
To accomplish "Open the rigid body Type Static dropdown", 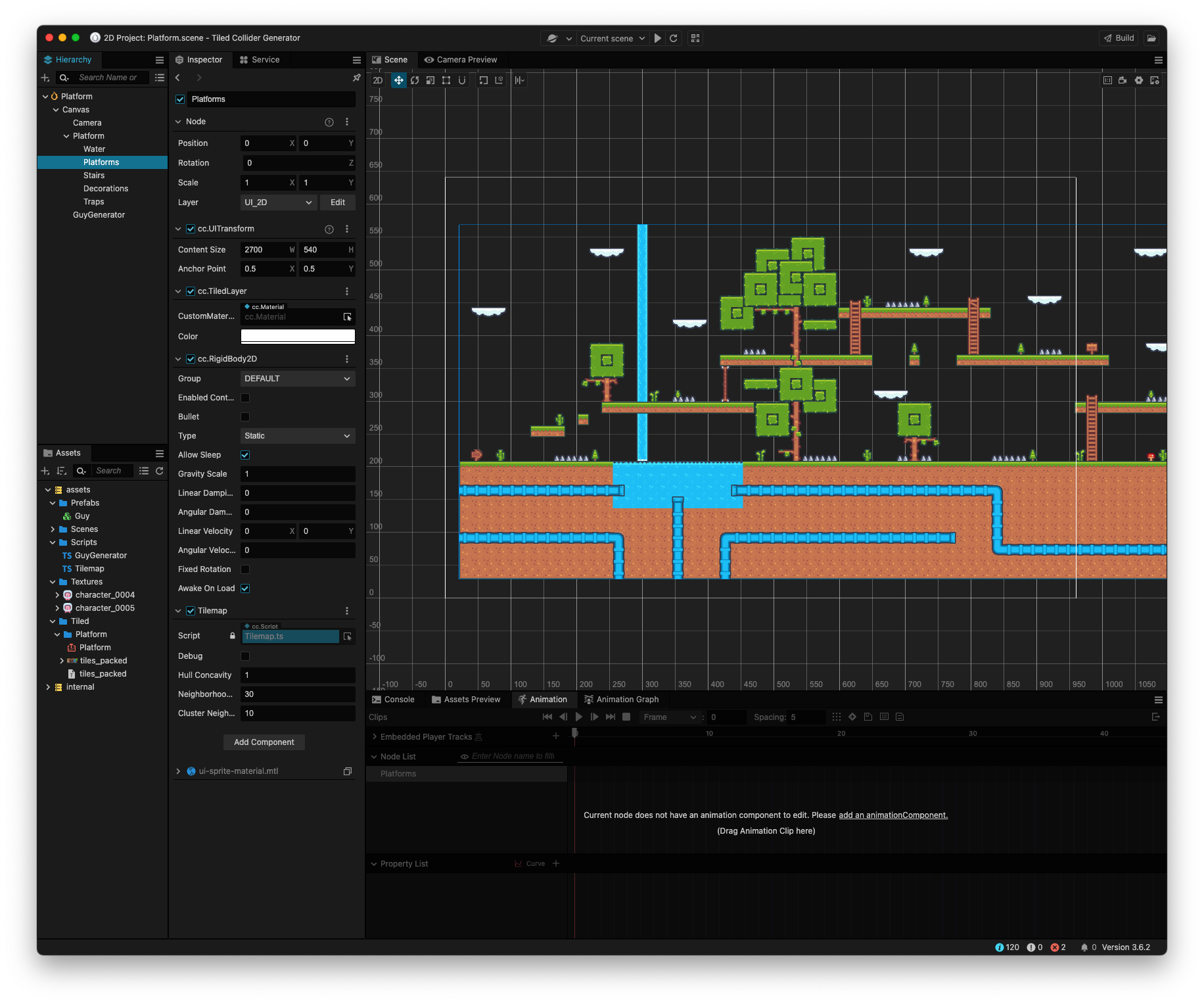I will point(298,436).
